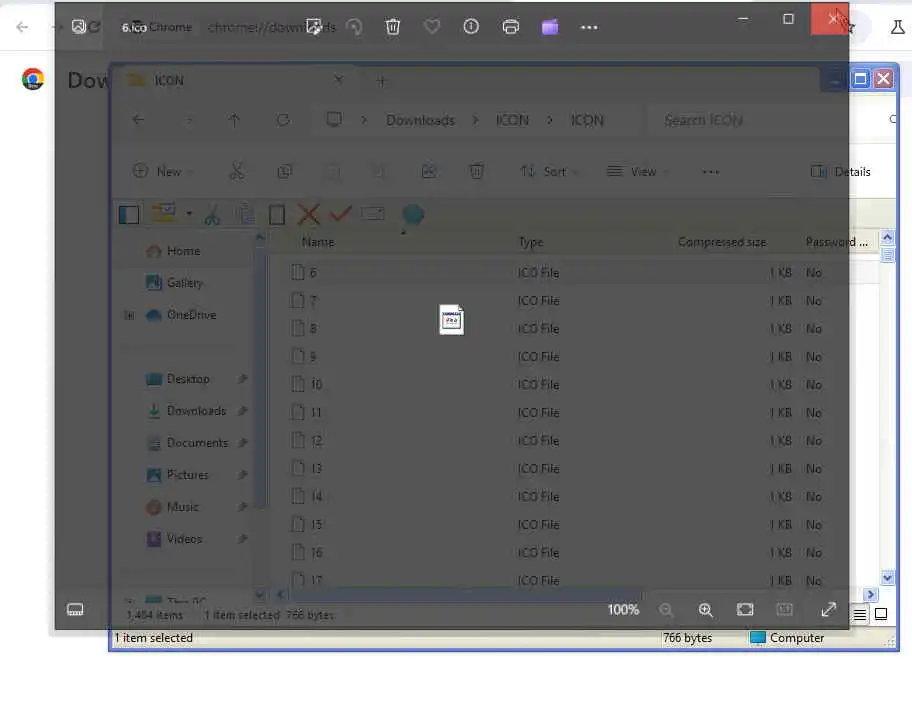912x702 pixels.
Task: Click the Chrome logo on Downloads page
Action: [33, 79]
